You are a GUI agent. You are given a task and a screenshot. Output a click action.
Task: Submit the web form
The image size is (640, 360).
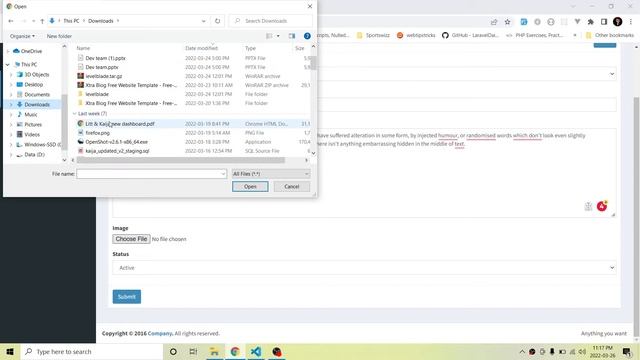(x=127, y=297)
